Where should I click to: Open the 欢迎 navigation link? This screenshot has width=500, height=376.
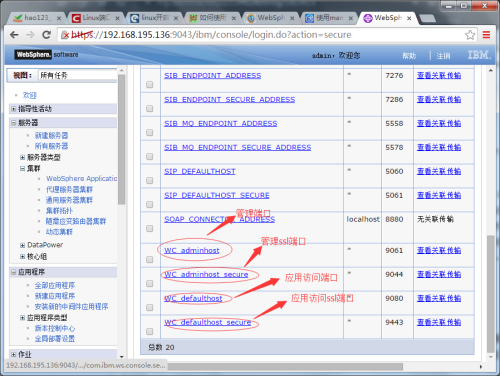click(x=29, y=95)
